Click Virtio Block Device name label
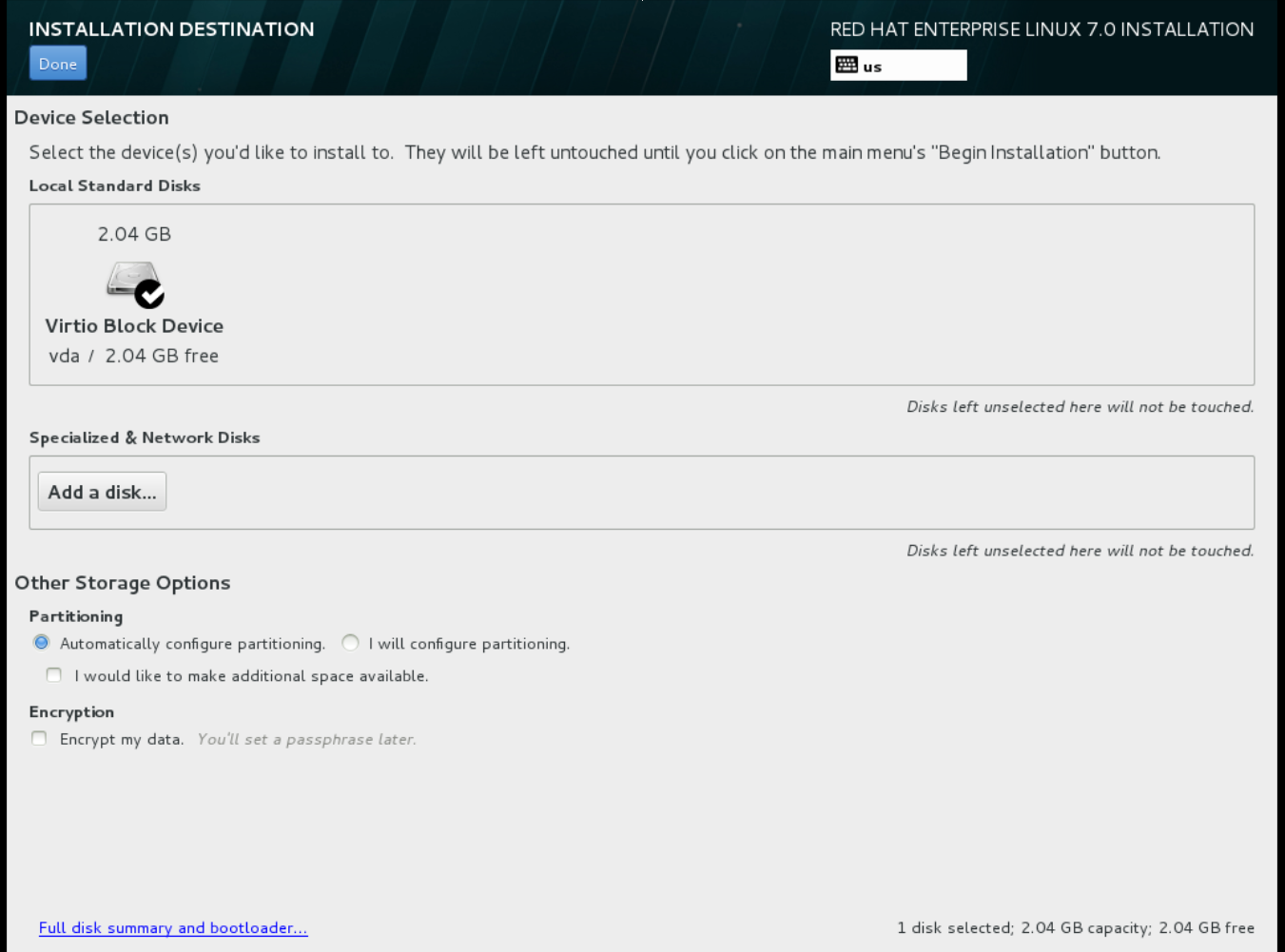 point(134,326)
